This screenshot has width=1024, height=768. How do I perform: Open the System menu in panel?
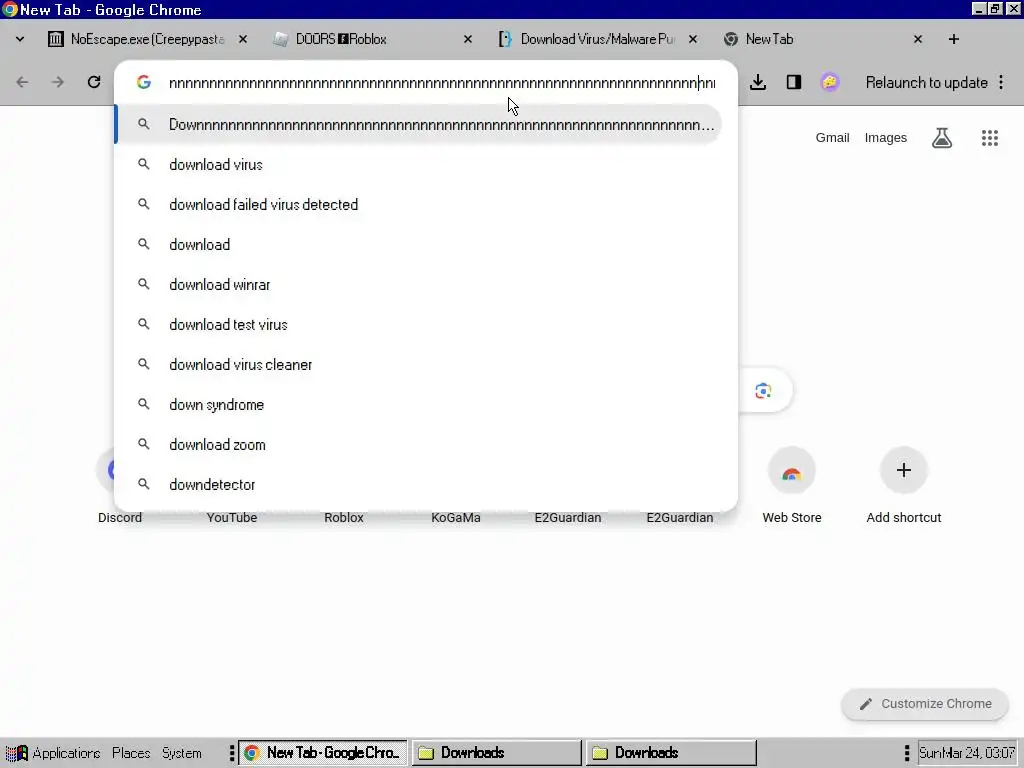182,753
